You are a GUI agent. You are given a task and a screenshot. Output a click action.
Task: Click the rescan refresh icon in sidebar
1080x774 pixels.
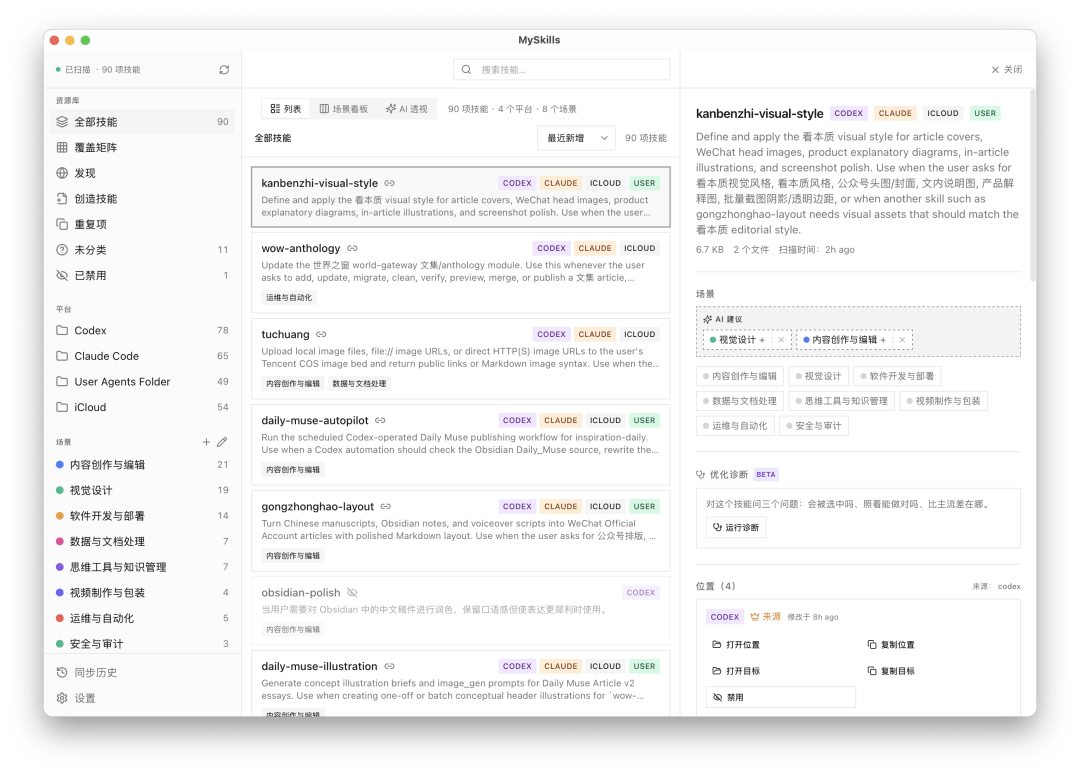224,70
